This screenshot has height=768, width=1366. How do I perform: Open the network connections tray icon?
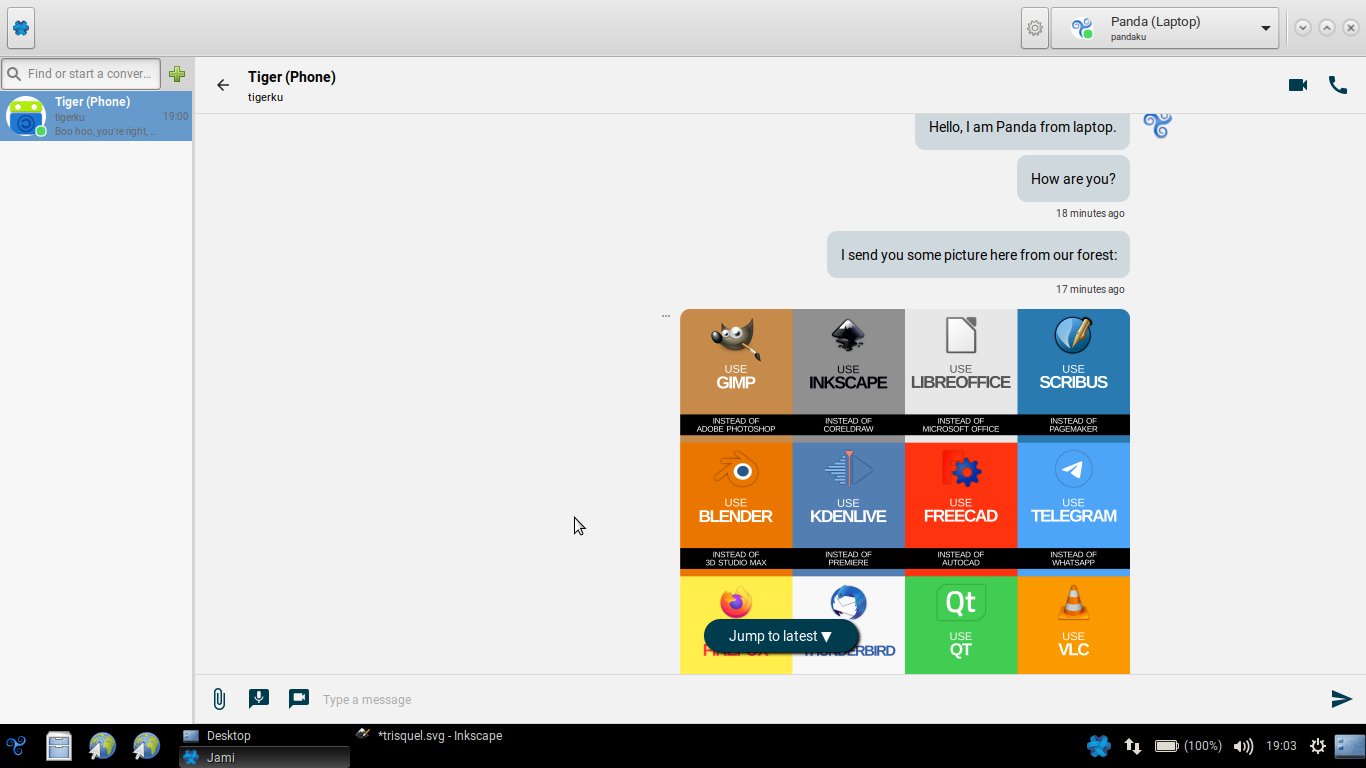pos(1133,746)
